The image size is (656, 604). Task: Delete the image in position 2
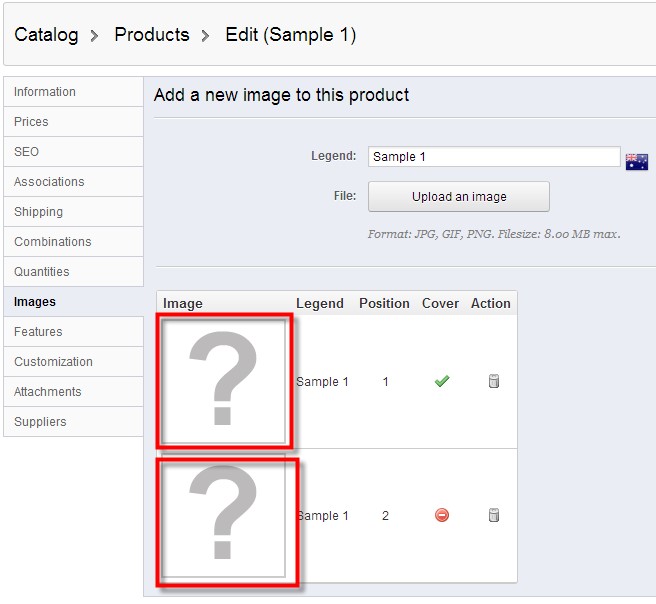[x=493, y=515]
